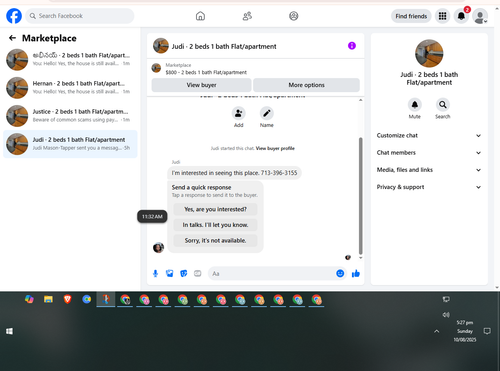Image resolution: width=500 pixels, height=371 pixels.
Task: Click the More options button
Action: click(306, 85)
